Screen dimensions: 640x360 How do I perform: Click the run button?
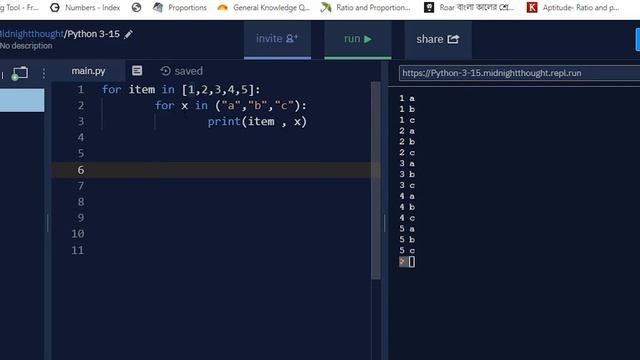pyautogui.click(x=358, y=39)
